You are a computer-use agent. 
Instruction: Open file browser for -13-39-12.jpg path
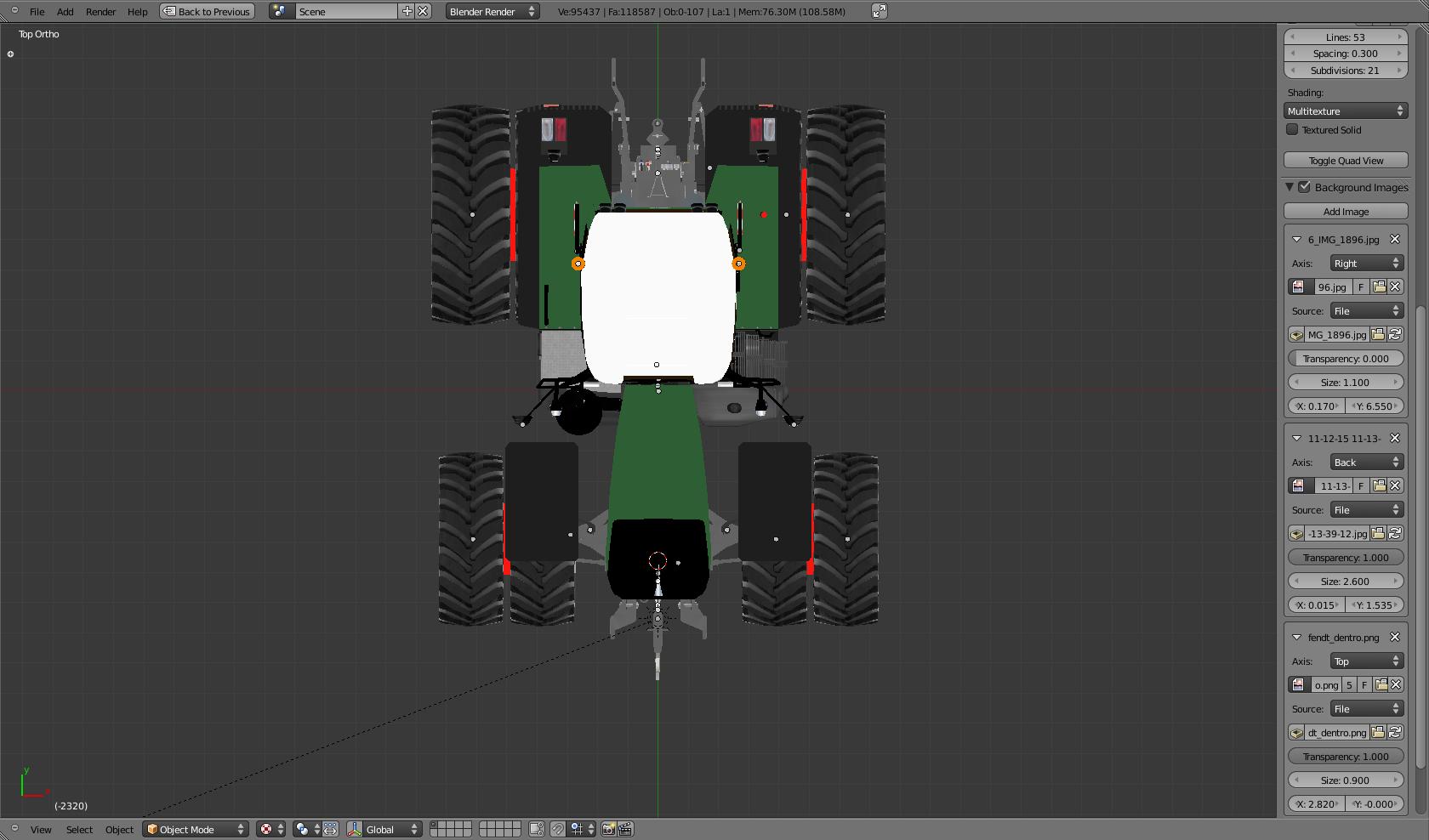[1379, 534]
